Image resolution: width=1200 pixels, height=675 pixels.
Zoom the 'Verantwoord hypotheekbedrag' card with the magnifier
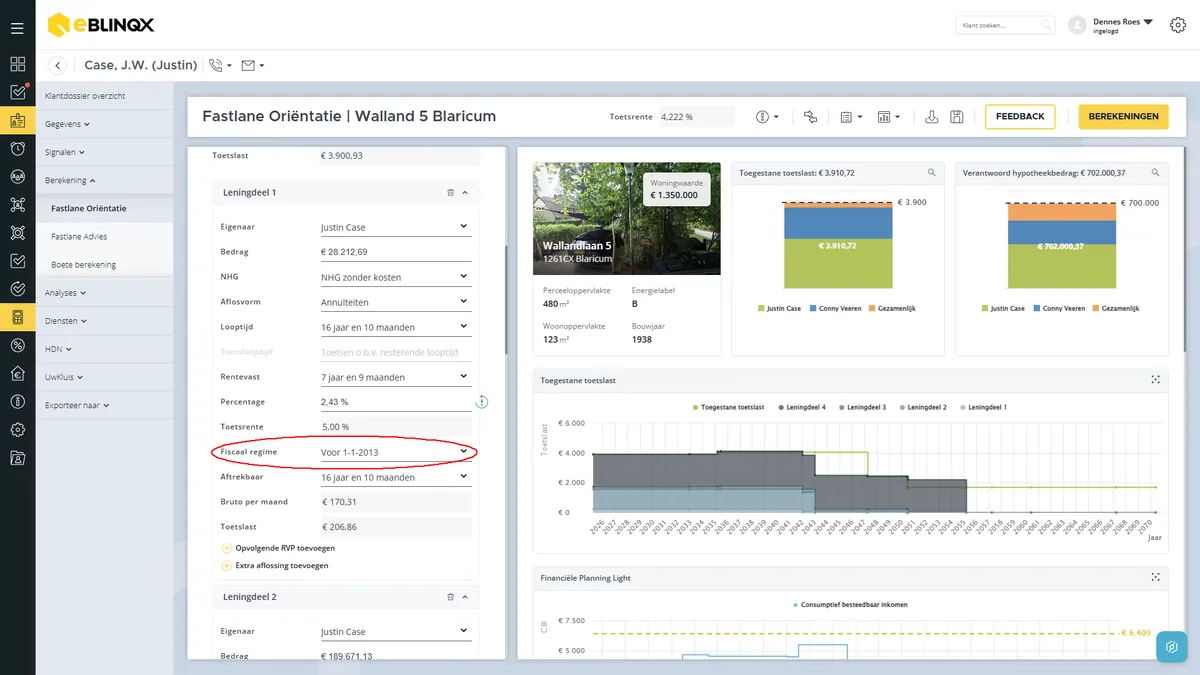[x=1155, y=173]
